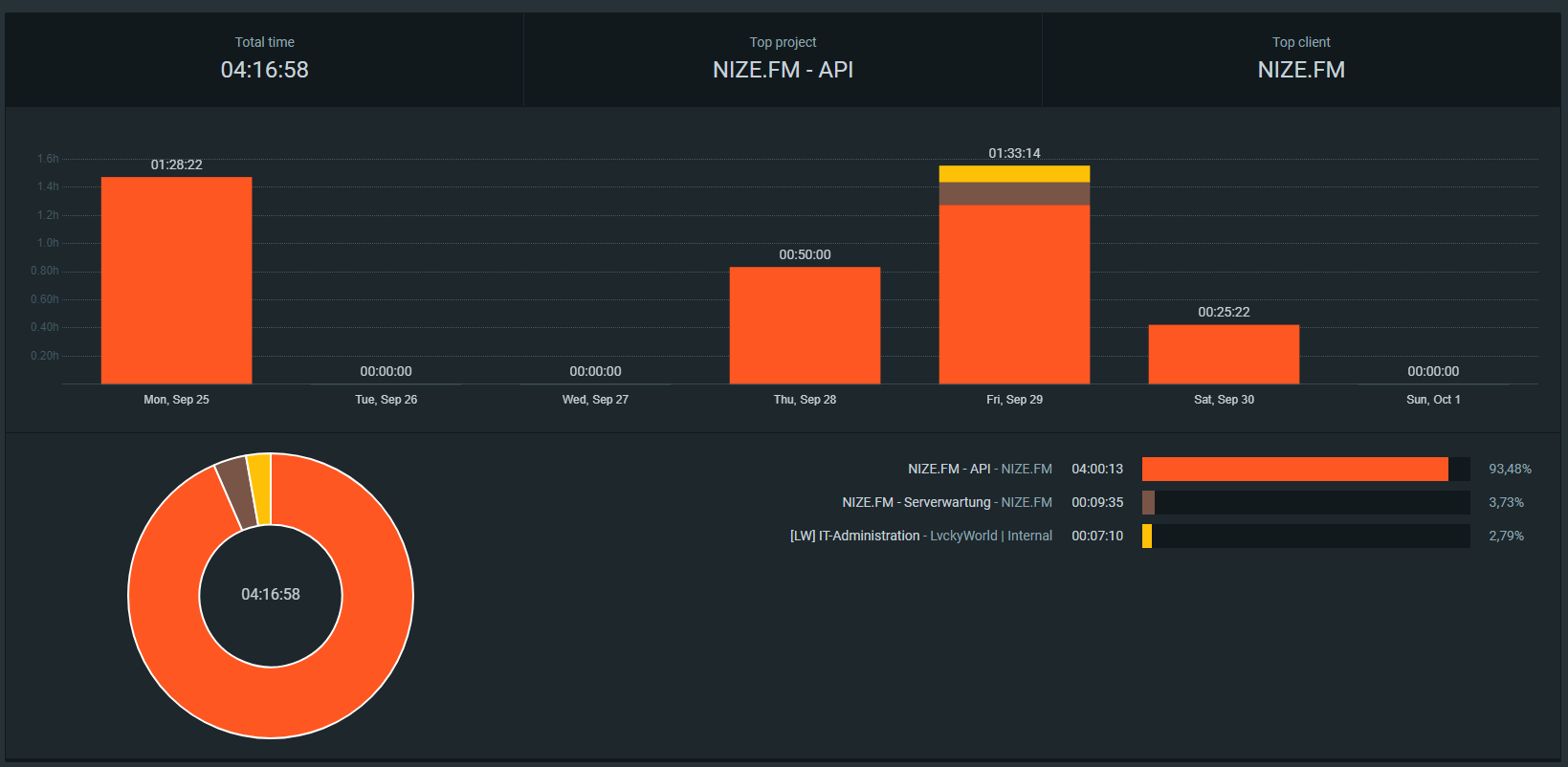Click the Total time summary card
This screenshot has width=1568, height=767.
(x=264, y=58)
